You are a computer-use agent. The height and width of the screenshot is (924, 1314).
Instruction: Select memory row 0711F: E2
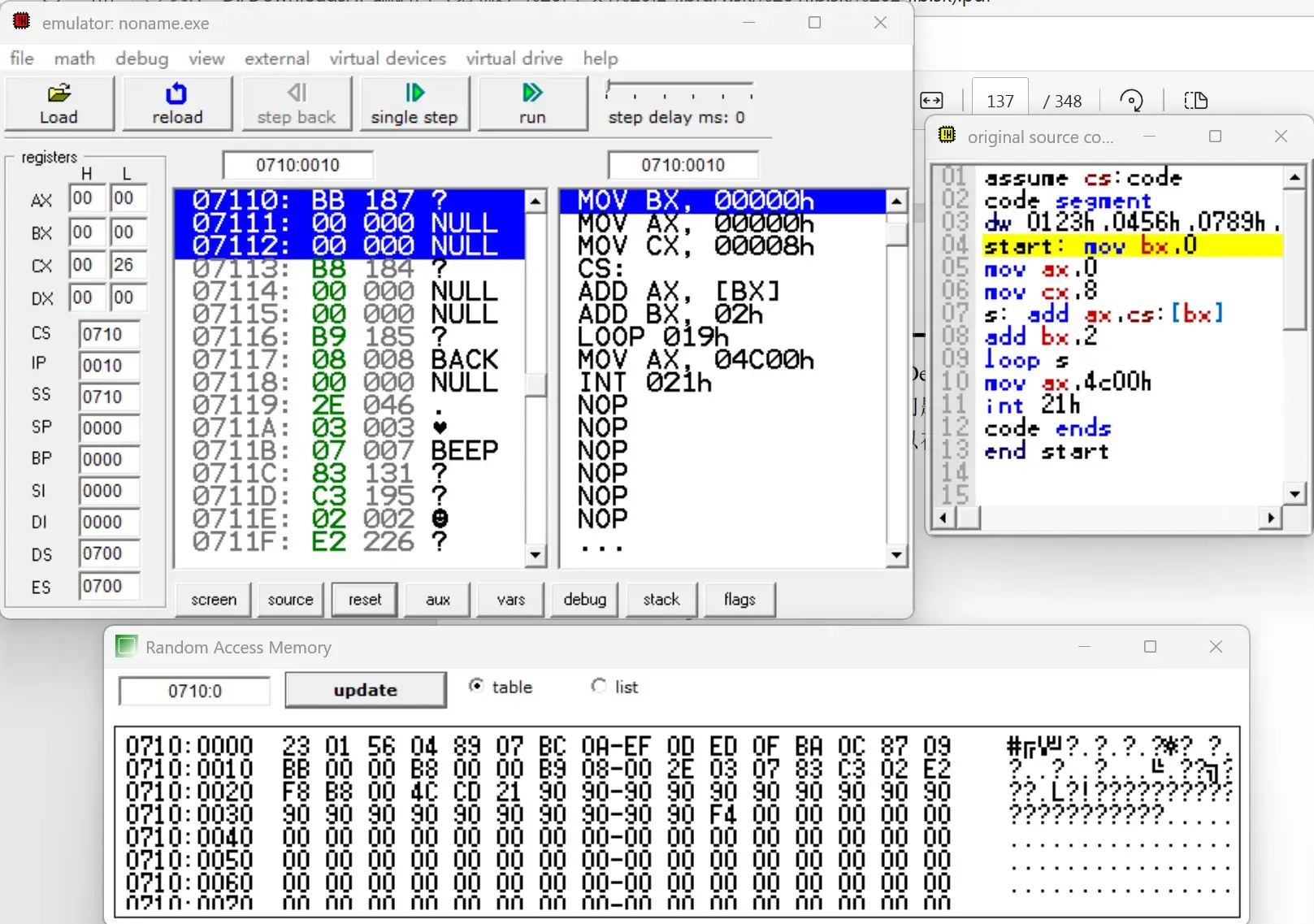pos(349,541)
